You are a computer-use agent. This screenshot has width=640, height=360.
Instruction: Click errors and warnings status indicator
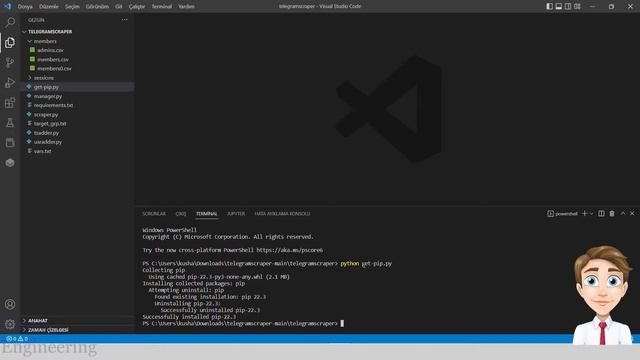pyautogui.click(x=17, y=339)
